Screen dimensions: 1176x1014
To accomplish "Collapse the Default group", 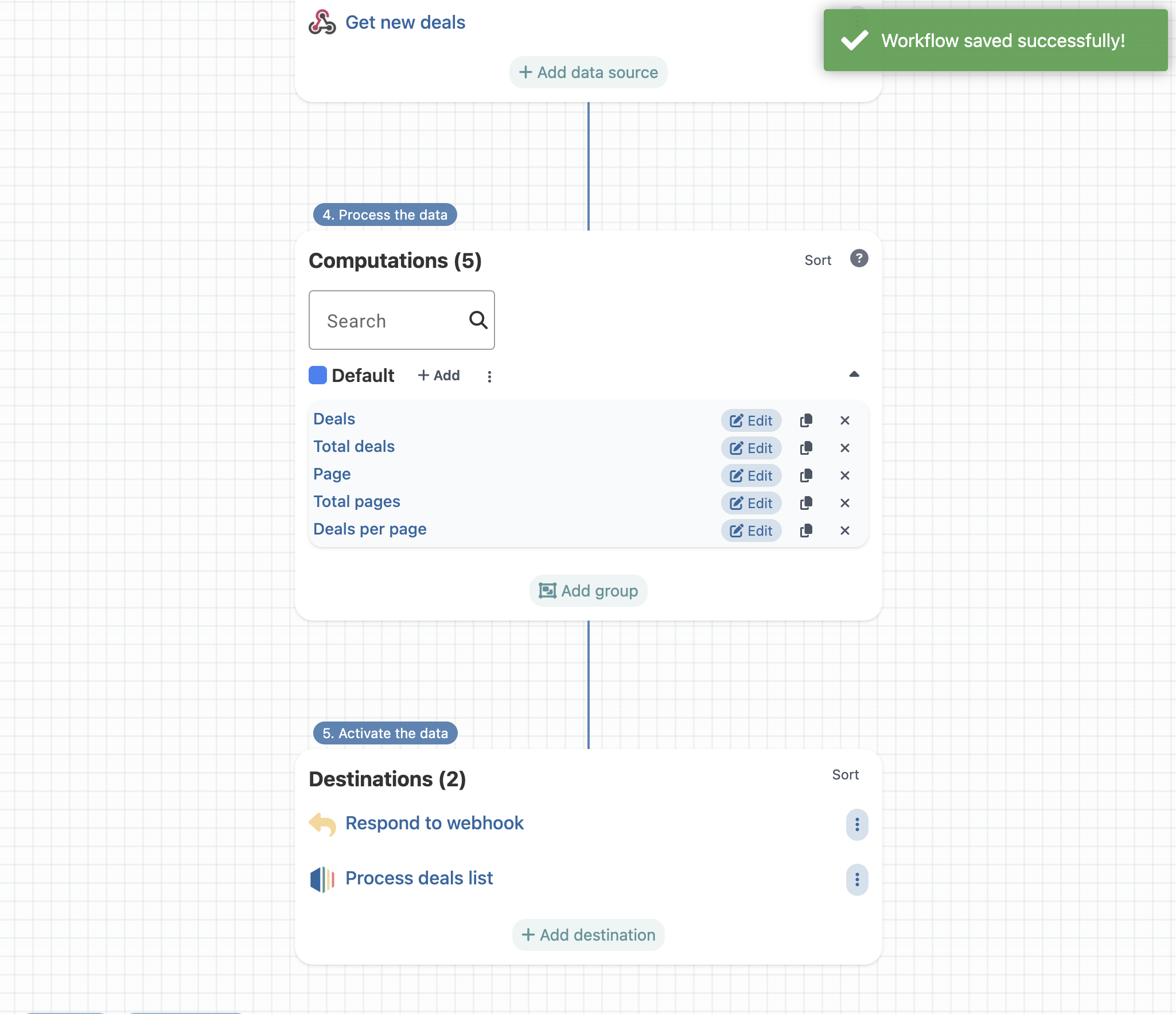I will 854,375.
